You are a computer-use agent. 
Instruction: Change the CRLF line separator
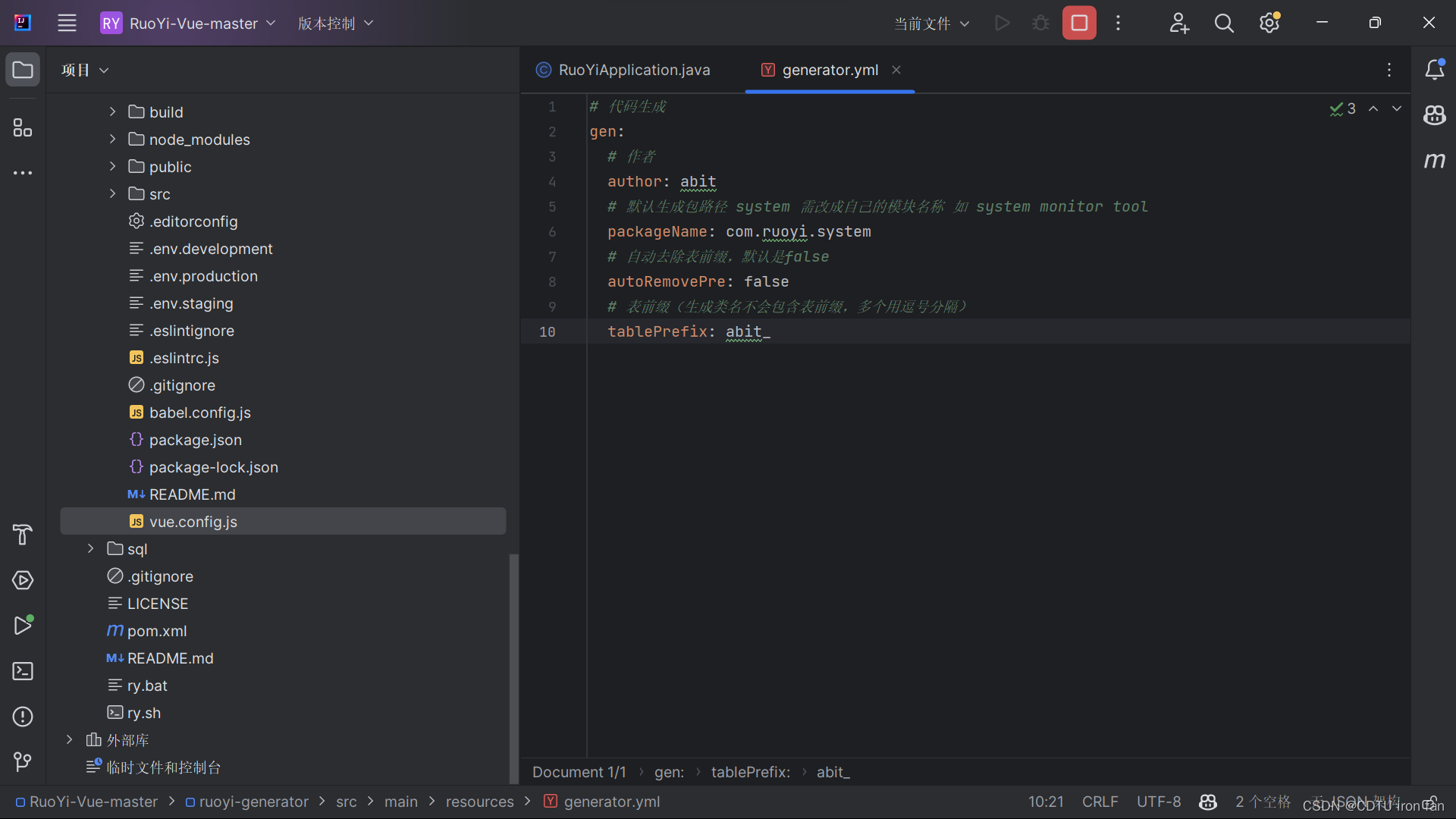point(1100,802)
